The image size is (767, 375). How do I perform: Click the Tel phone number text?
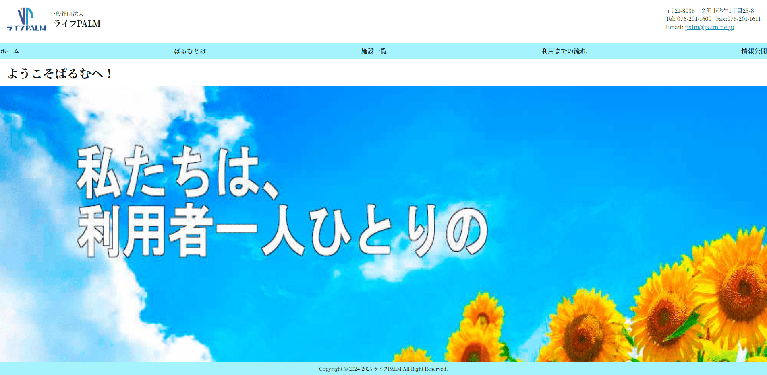(688, 19)
